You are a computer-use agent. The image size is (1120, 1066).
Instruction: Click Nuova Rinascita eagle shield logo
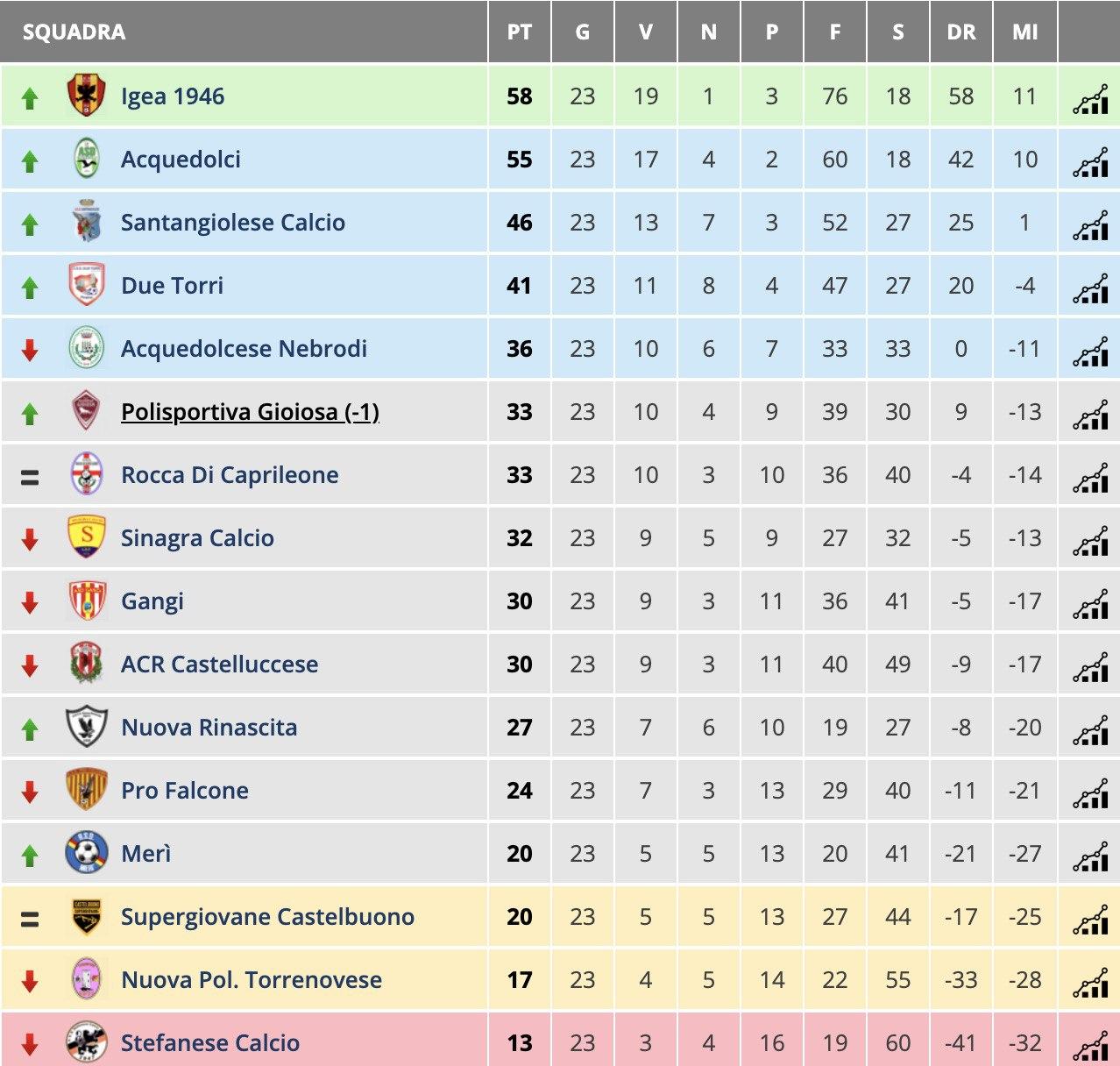(x=87, y=727)
